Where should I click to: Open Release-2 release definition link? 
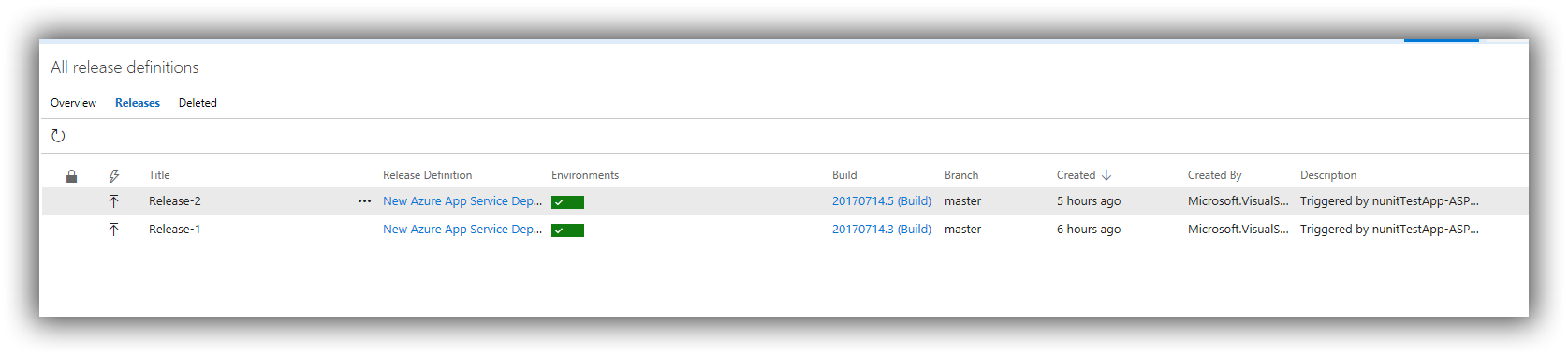[462, 201]
